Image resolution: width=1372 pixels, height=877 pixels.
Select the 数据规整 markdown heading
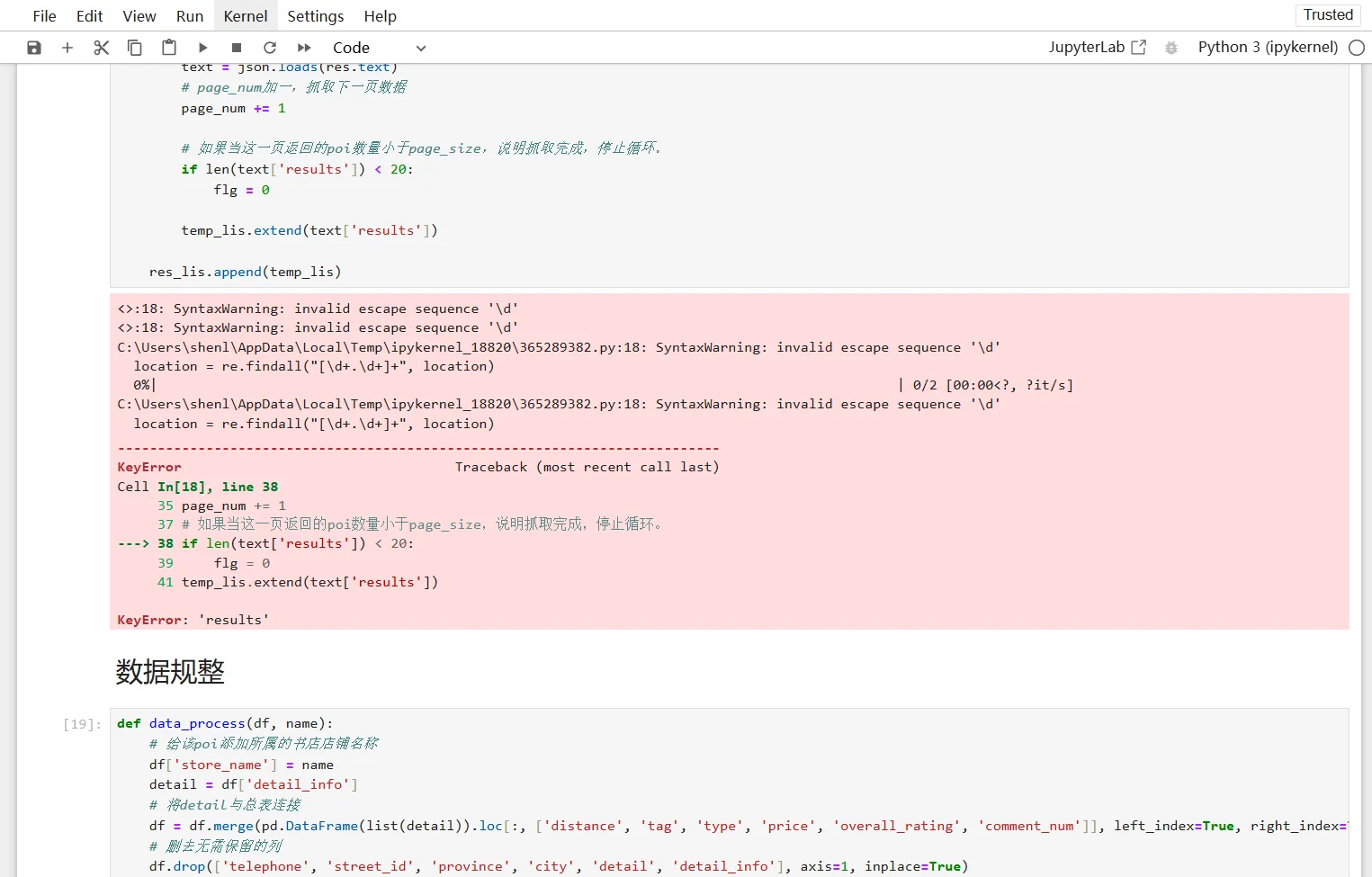(170, 672)
